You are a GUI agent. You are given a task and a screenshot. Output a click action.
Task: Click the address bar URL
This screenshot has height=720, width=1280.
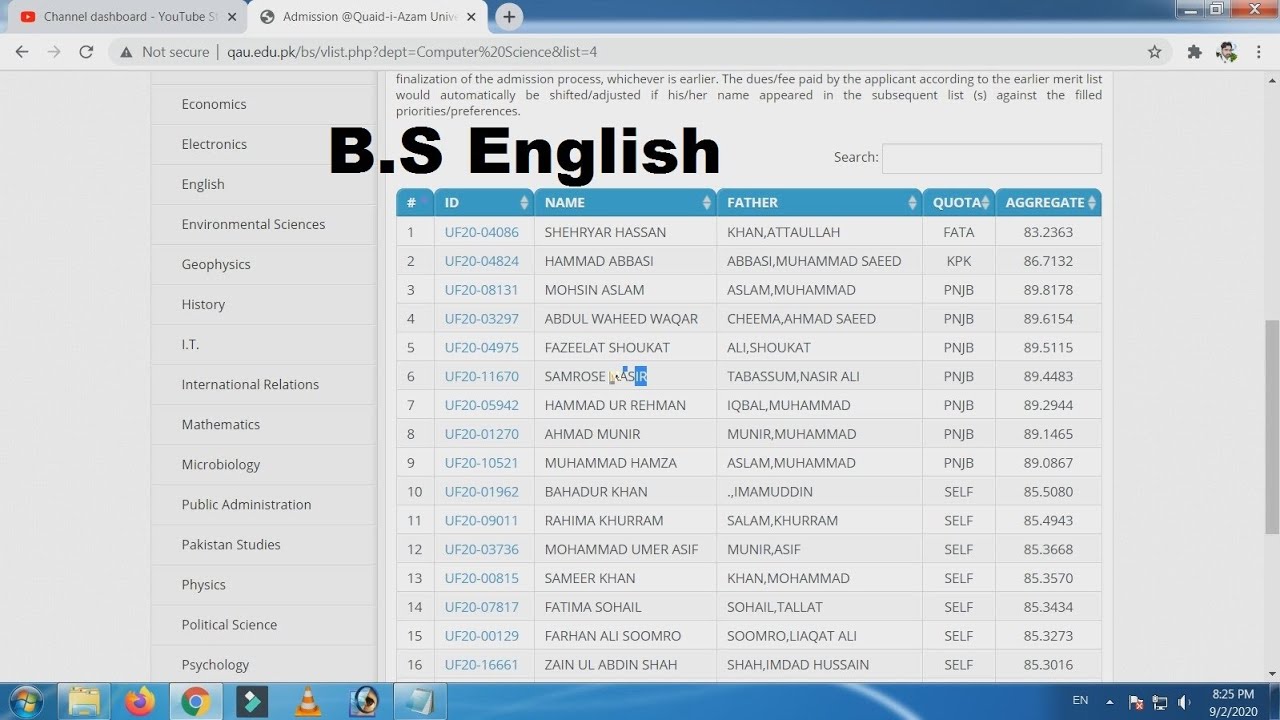412,52
